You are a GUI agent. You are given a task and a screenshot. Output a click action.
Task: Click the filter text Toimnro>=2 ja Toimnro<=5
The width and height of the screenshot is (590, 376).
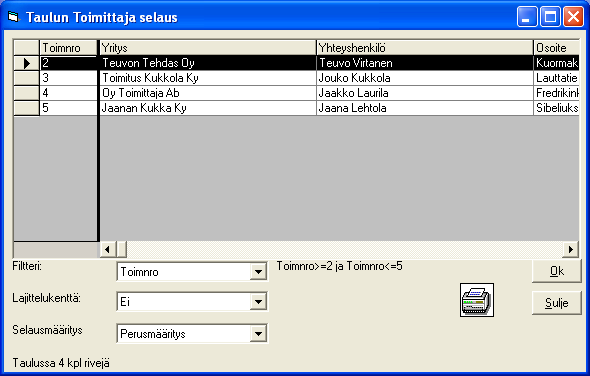[339, 266]
